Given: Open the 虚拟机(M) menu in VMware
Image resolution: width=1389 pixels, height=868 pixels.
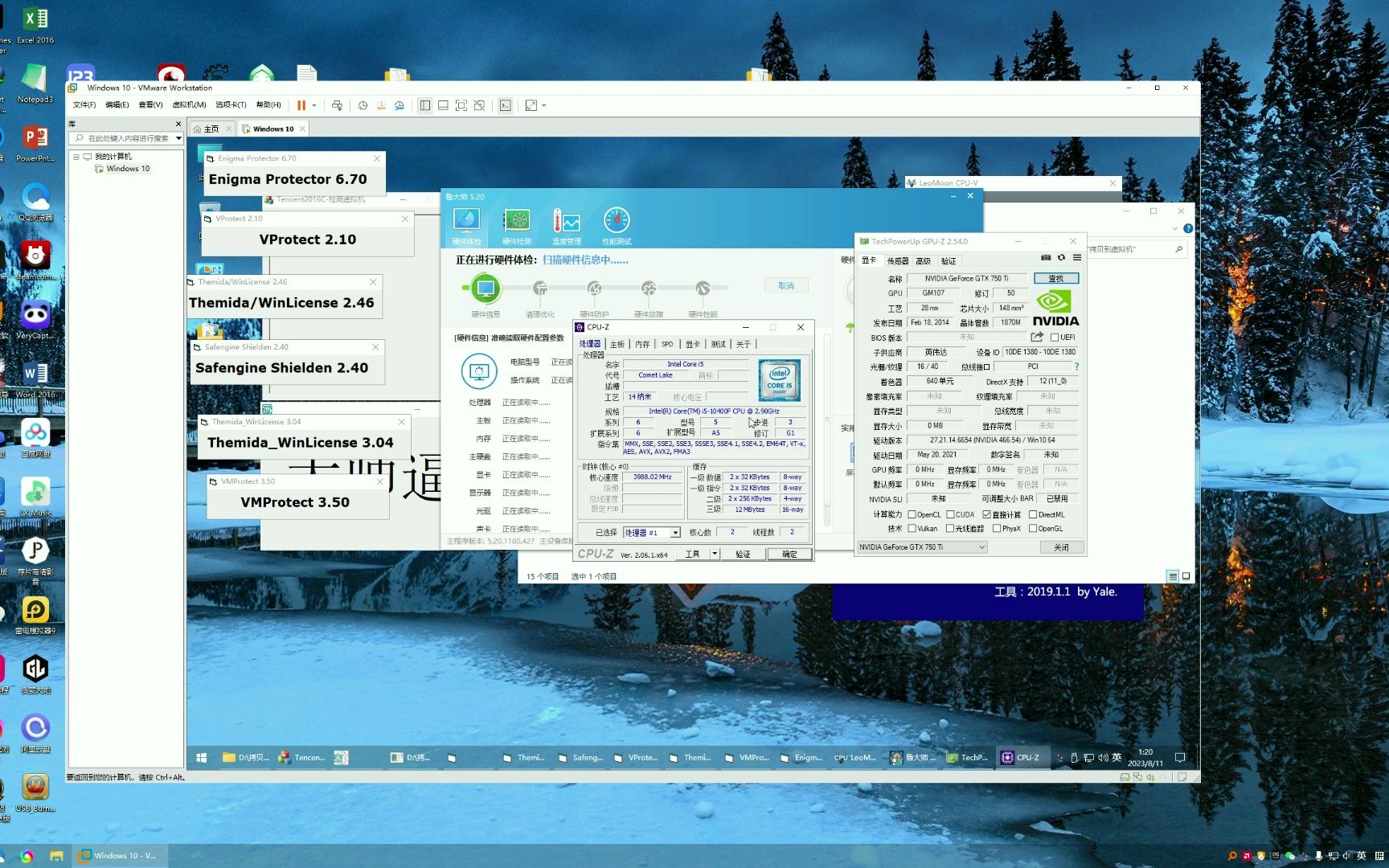Looking at the screenshot, I should (189, 105).
